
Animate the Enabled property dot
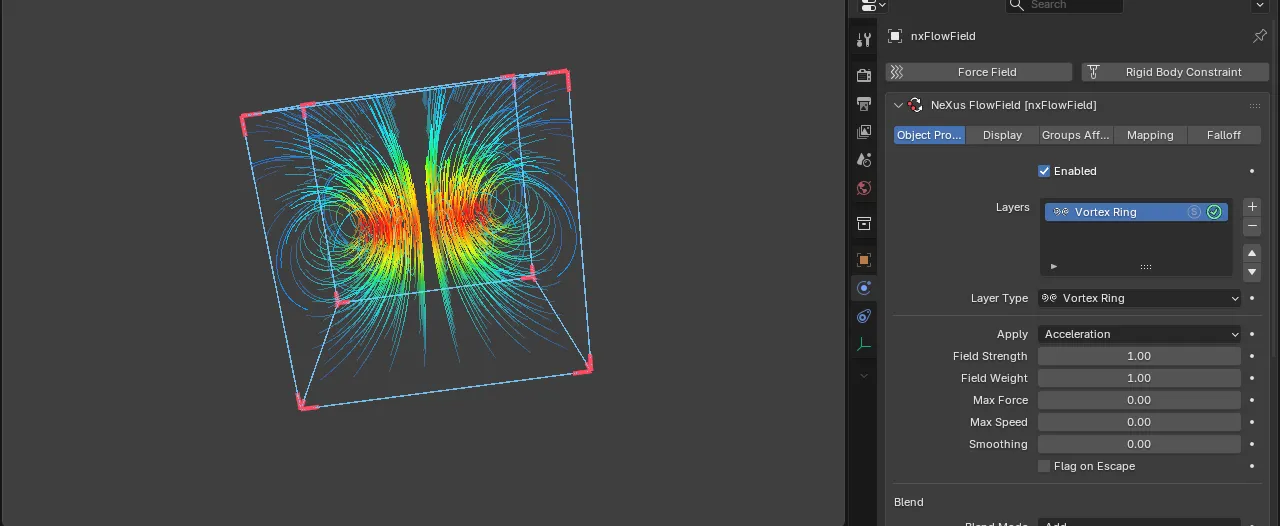click(1252, 171)
